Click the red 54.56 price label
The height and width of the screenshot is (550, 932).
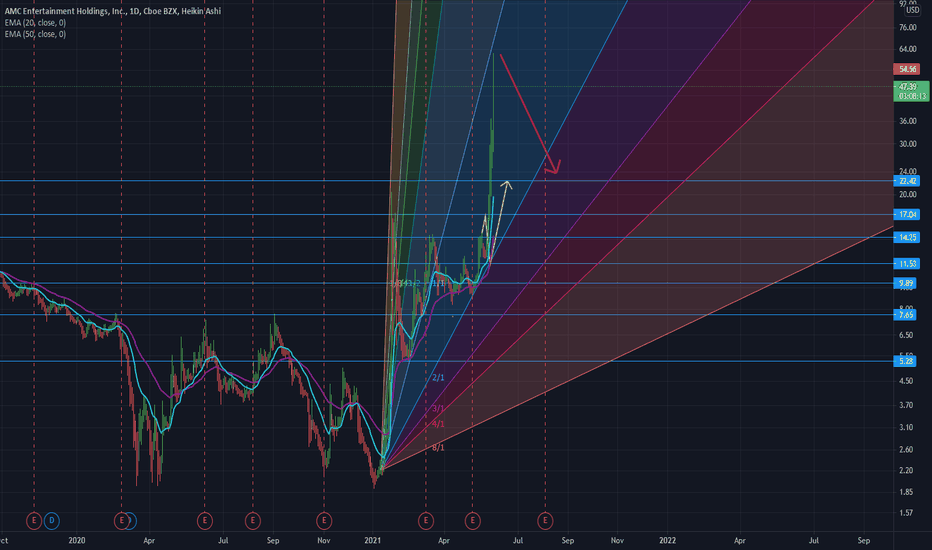[x=907, y=70]
